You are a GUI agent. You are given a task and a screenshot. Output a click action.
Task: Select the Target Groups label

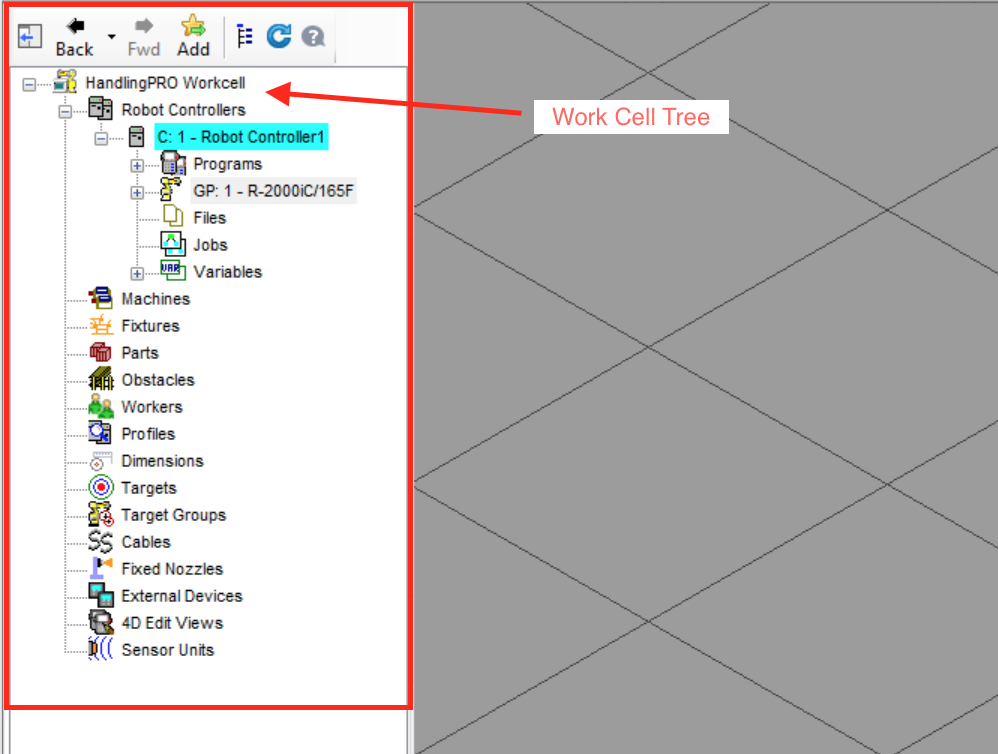click(174, 515)
